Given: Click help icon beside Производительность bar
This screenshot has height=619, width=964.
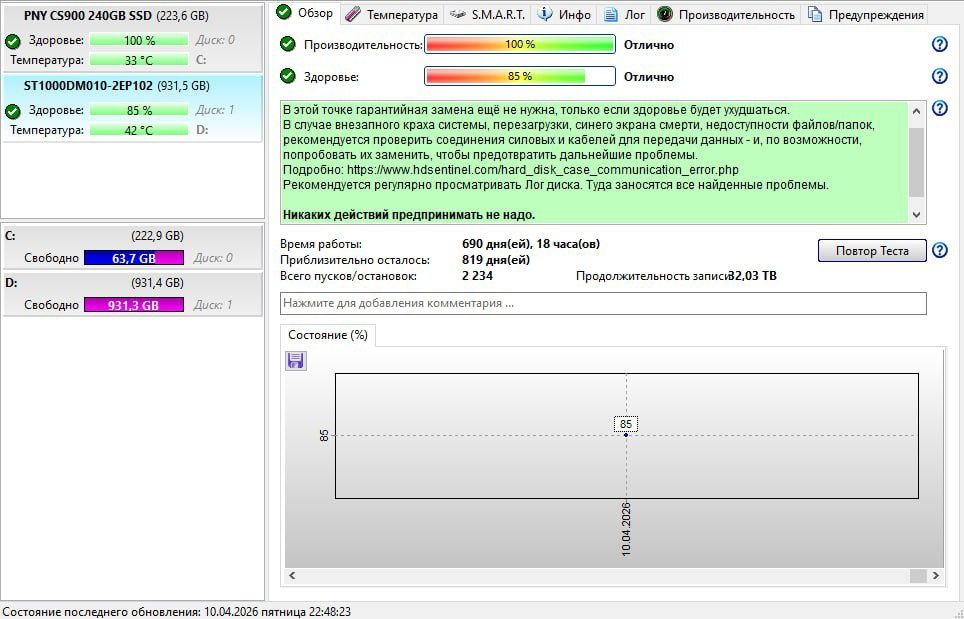Looking at the screenshot, I should click(x=939, y=44).
